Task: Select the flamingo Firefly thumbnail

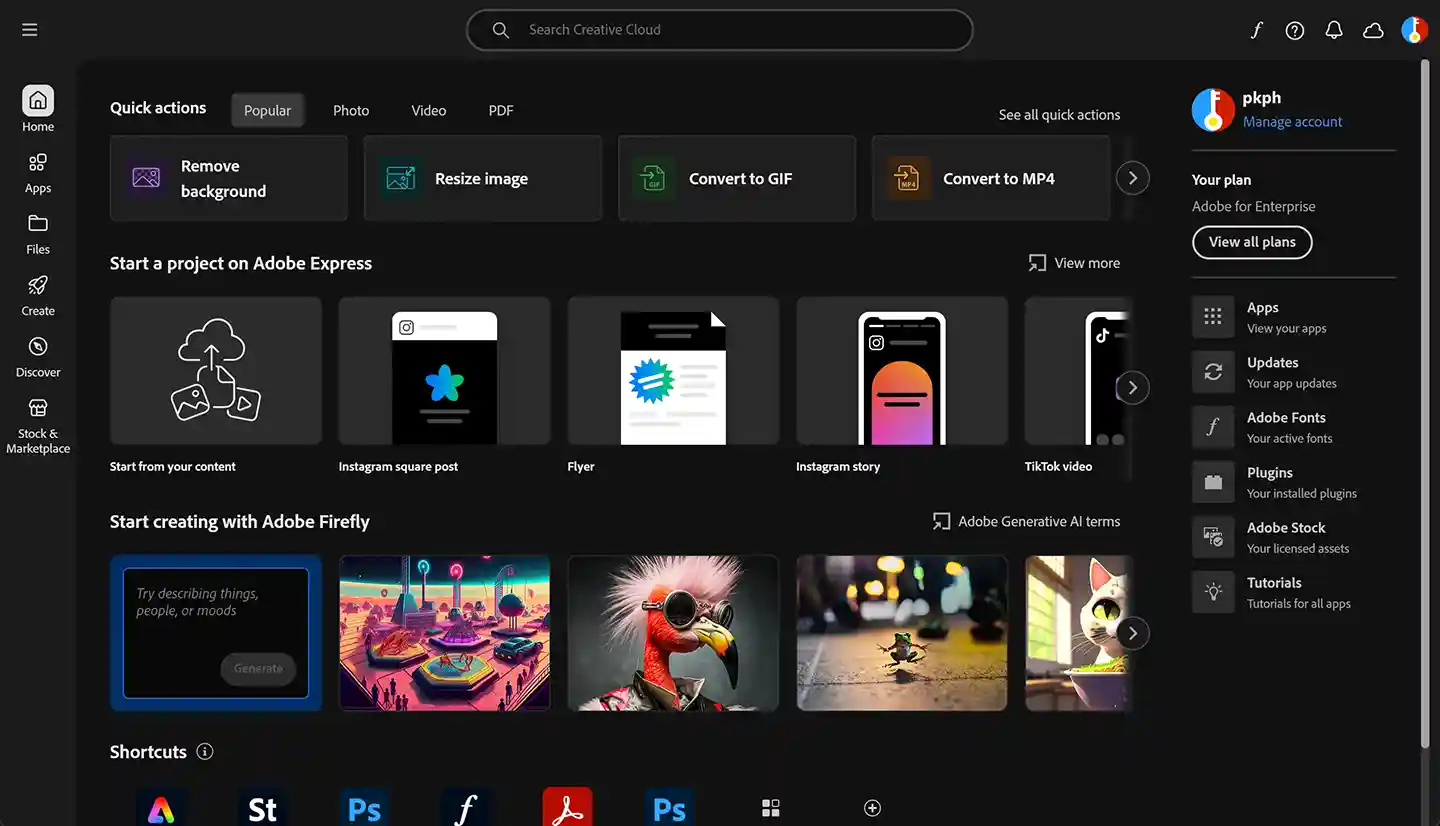Action: pyautogui.click(x=673, y=633)
